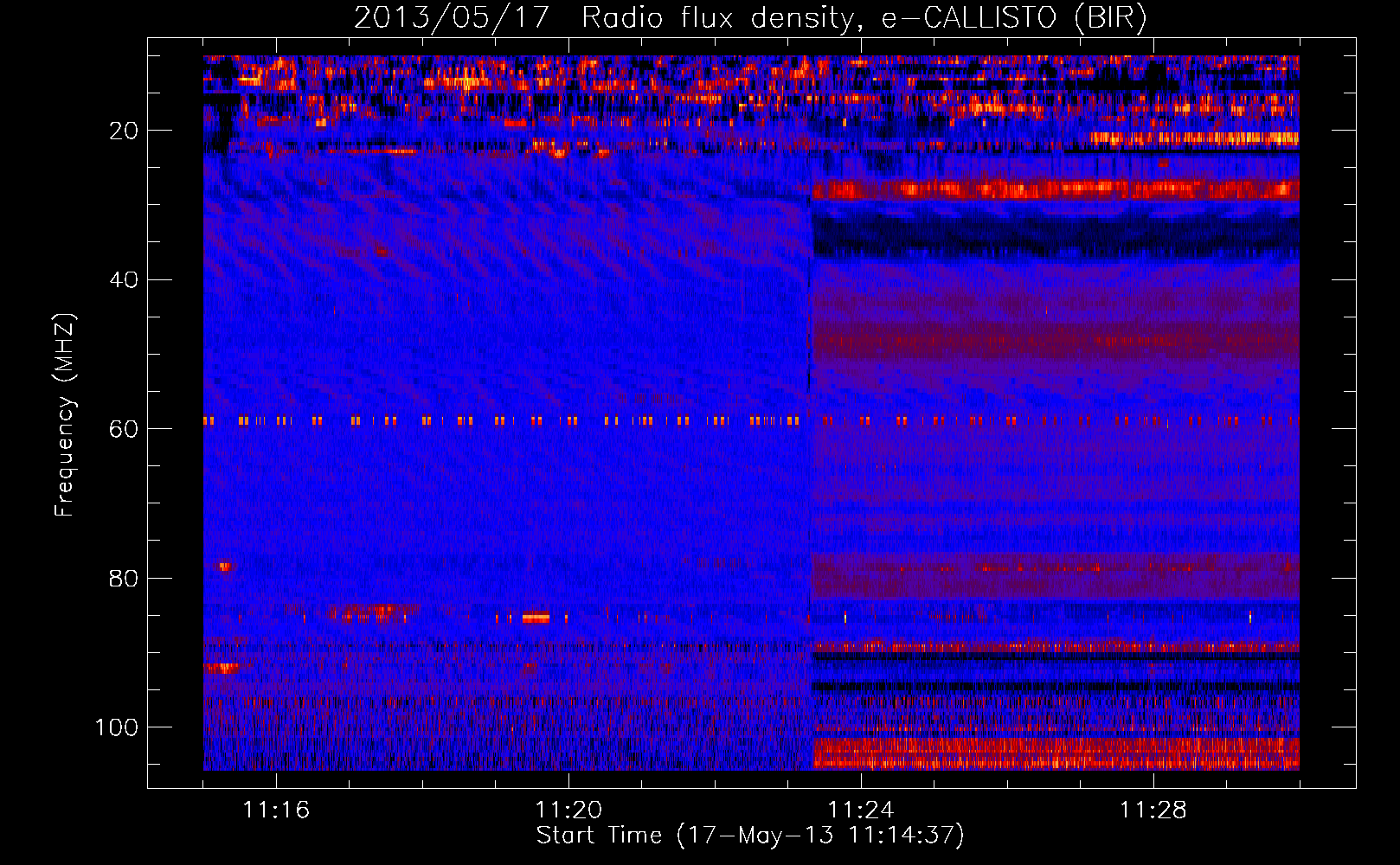Click the 11:28 time tick label

[1153, 811]
